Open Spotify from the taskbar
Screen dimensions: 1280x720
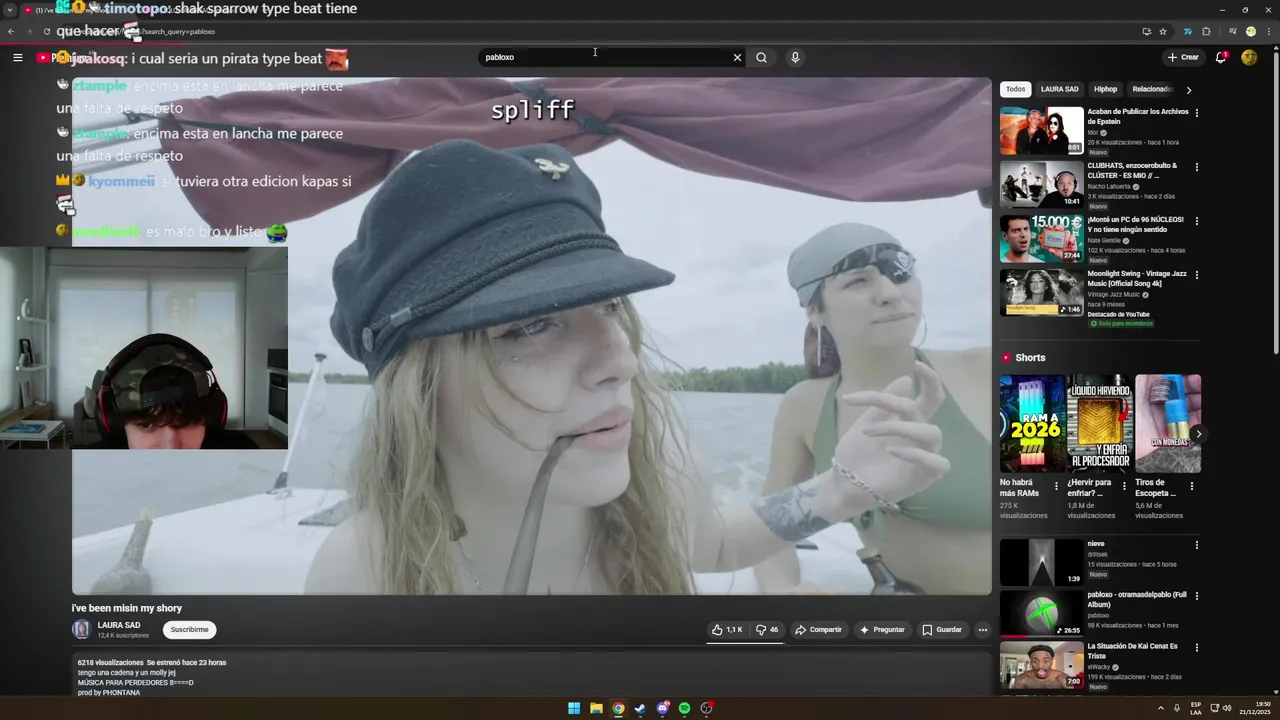(x=684, y=708)
